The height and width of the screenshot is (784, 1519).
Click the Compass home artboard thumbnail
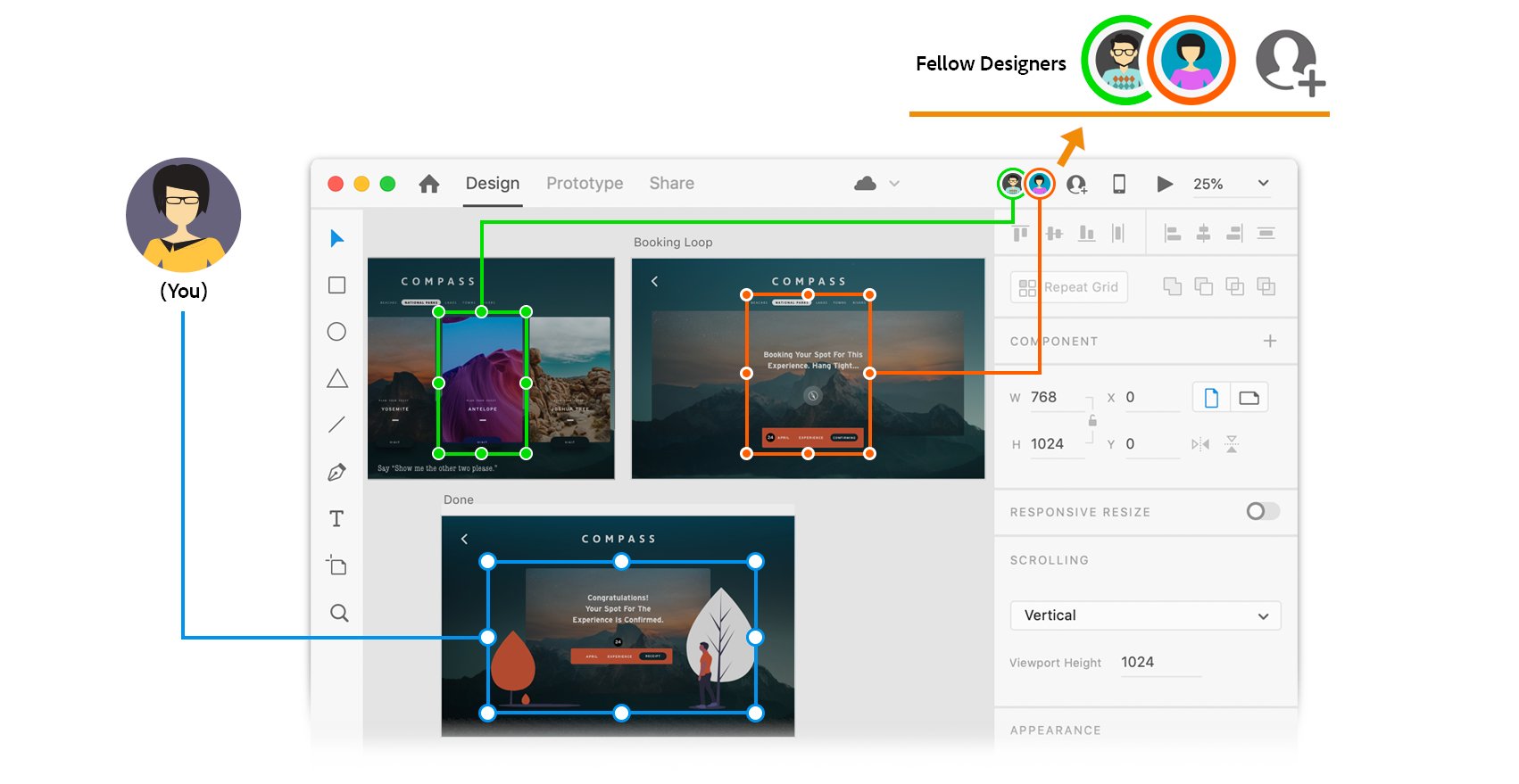(491, 368)
